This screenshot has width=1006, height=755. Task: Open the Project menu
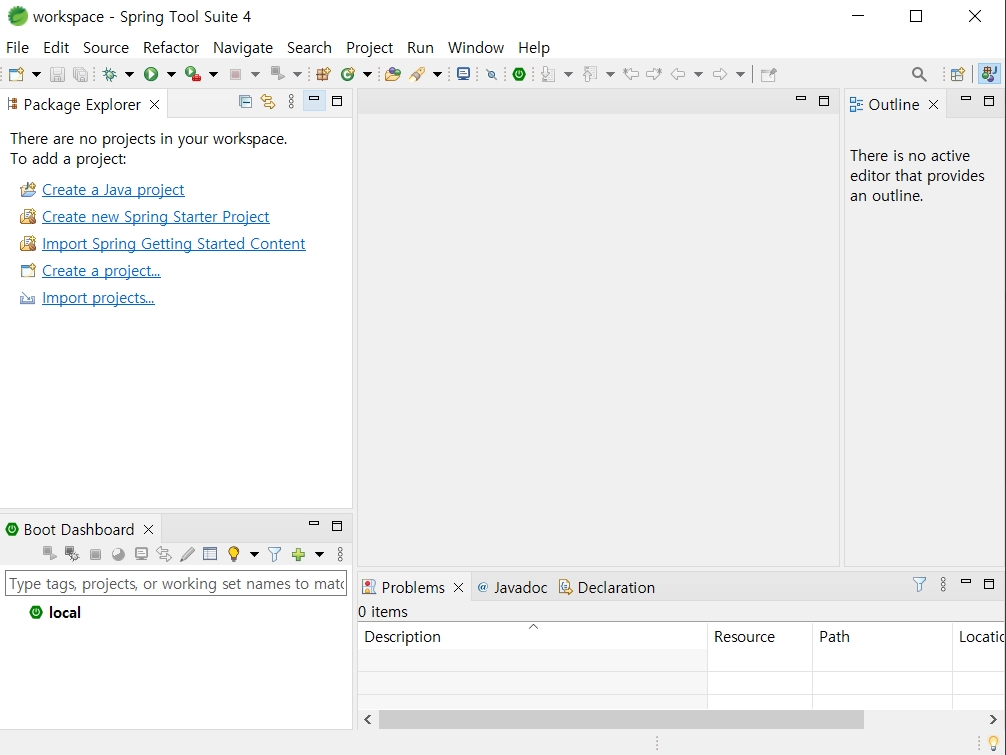(369, 47)
